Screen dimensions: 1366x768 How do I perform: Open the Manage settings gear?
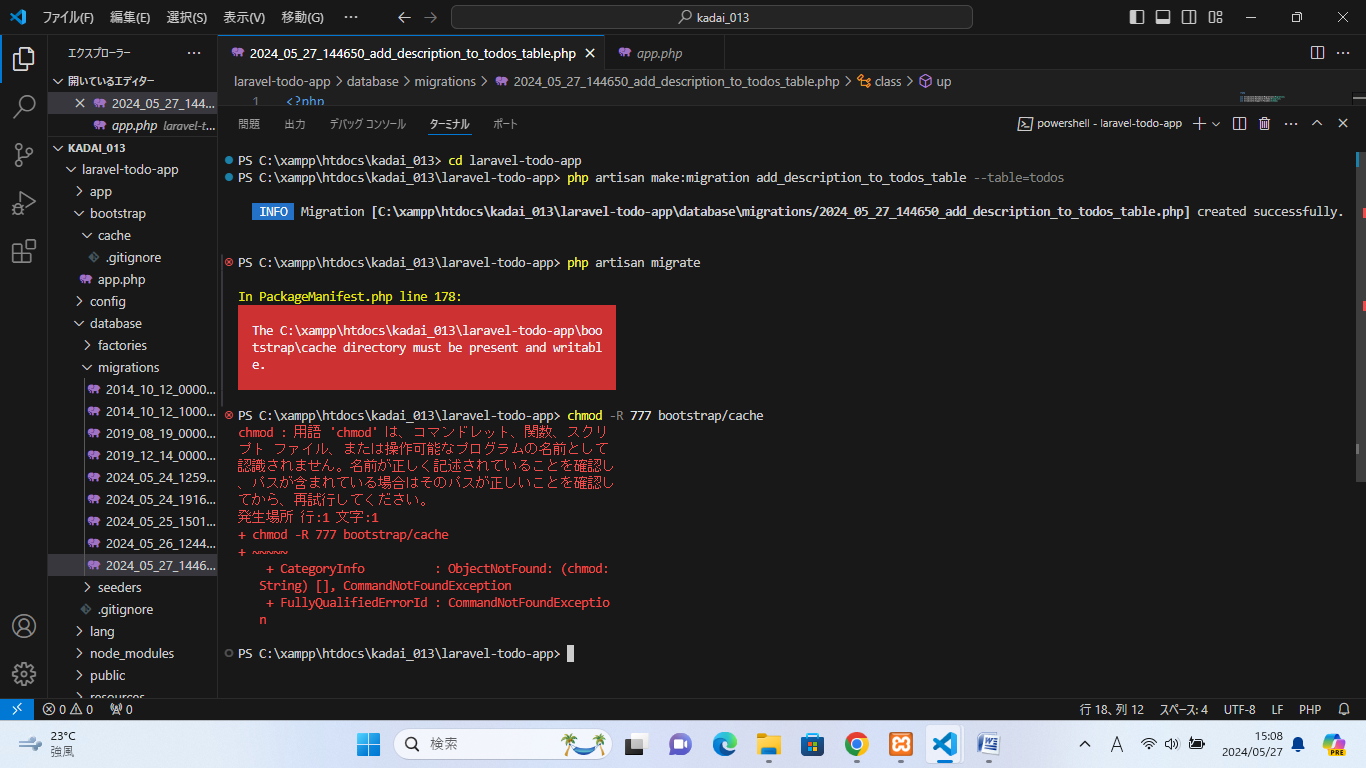point(23,674)
